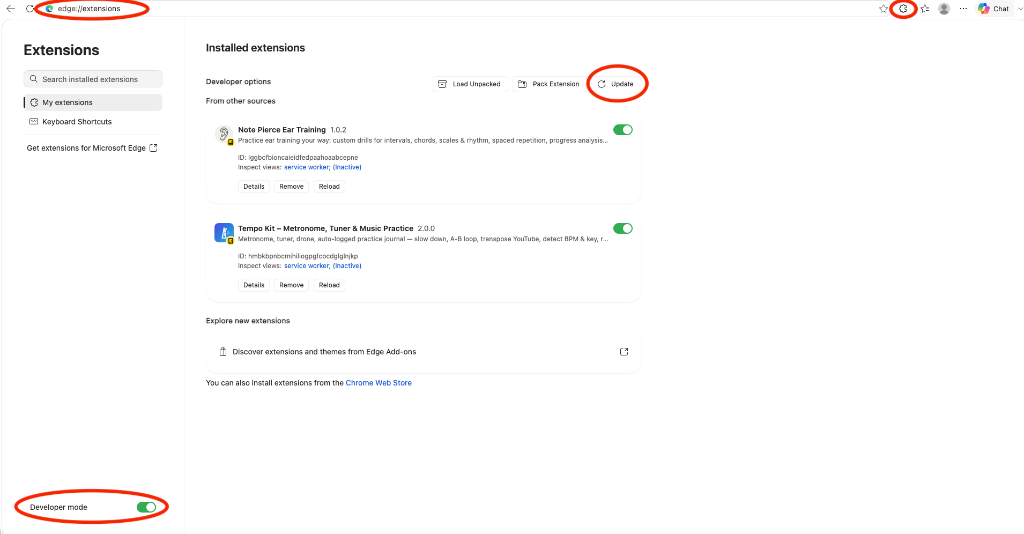This screenshot has height=534, width=1024.
Task: Click the browser back arrow
Action: click(10, 8)
